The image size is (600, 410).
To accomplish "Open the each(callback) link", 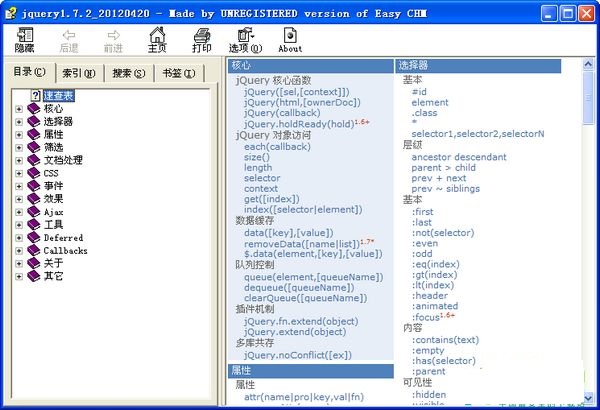I will point(277,147).
